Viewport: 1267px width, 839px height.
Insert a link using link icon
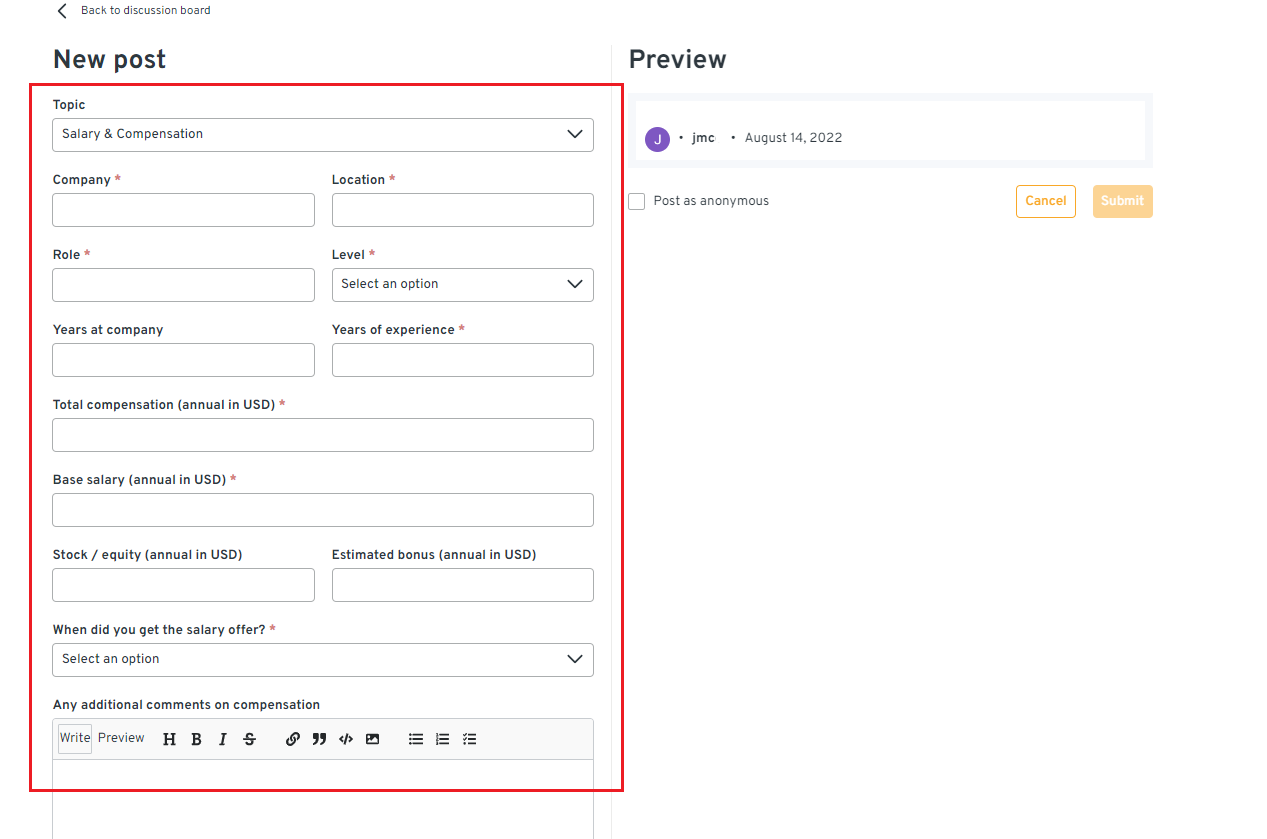[292, 739]
